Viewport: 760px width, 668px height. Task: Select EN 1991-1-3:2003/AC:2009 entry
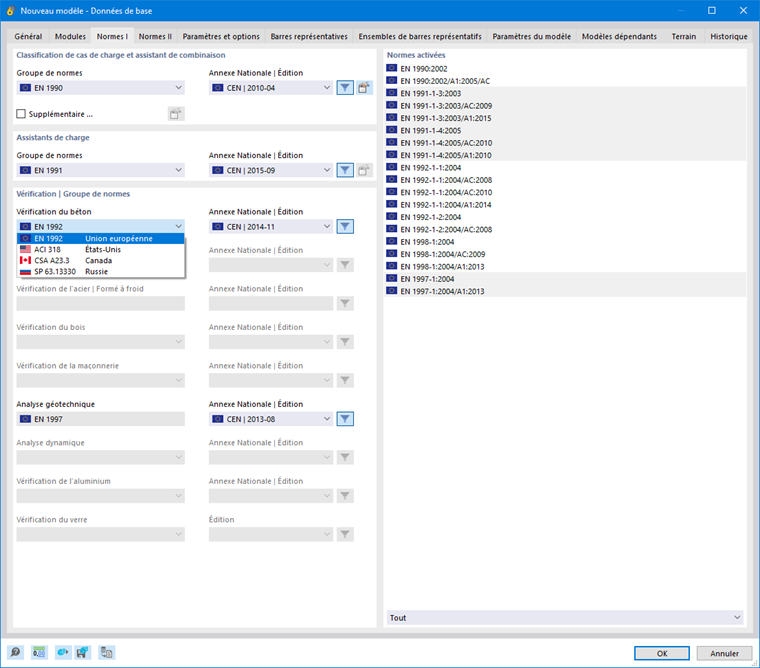565,106
